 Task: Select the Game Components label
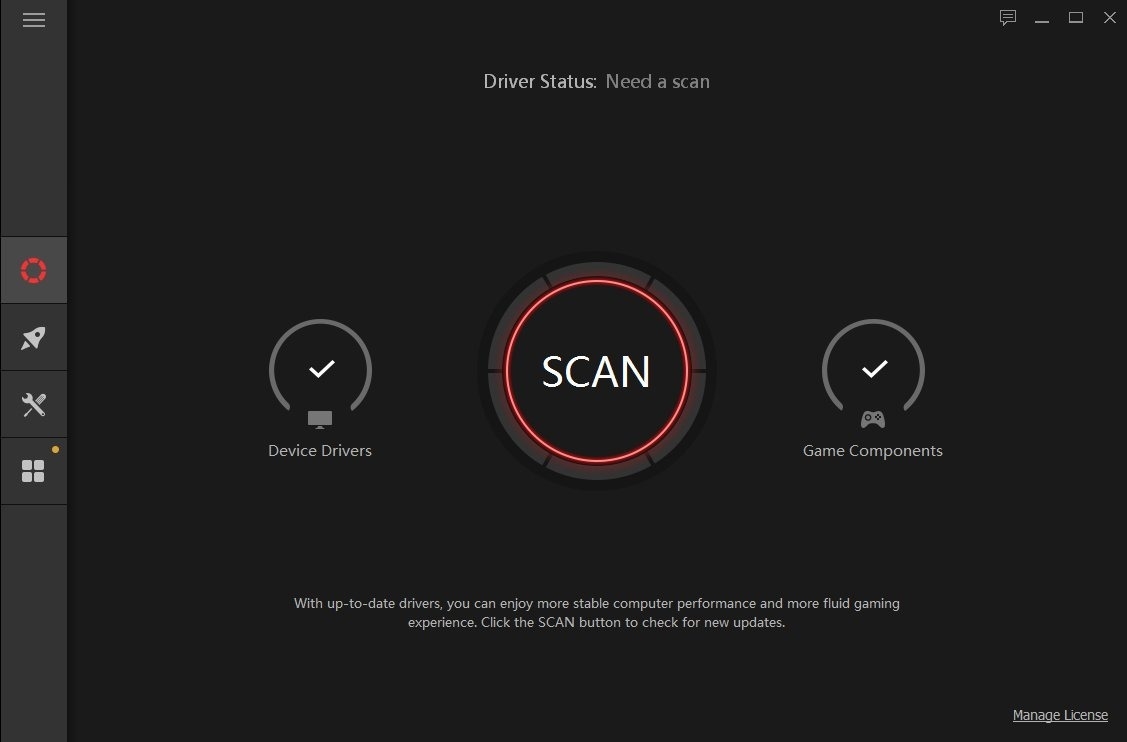coord(873,451)
